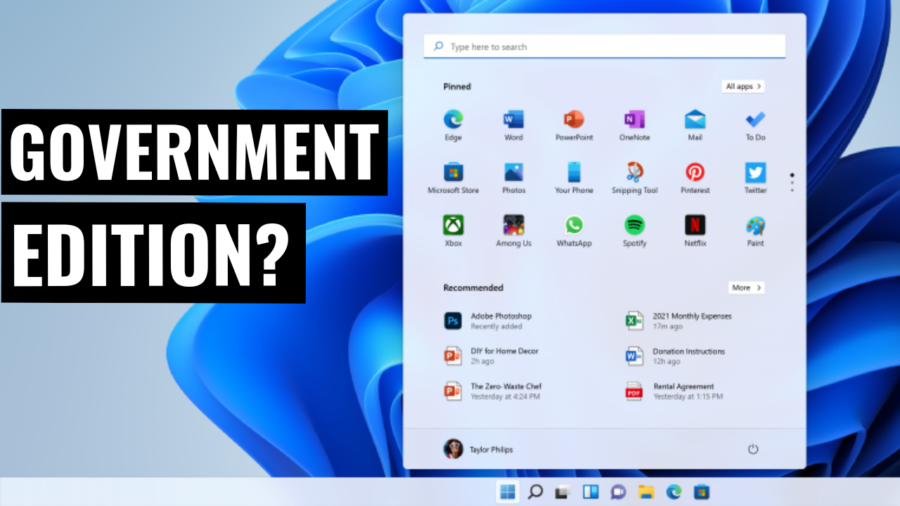The image size is (900, 506).
Task: Open Taylor Philips user account menu
Action: point(478,449)
